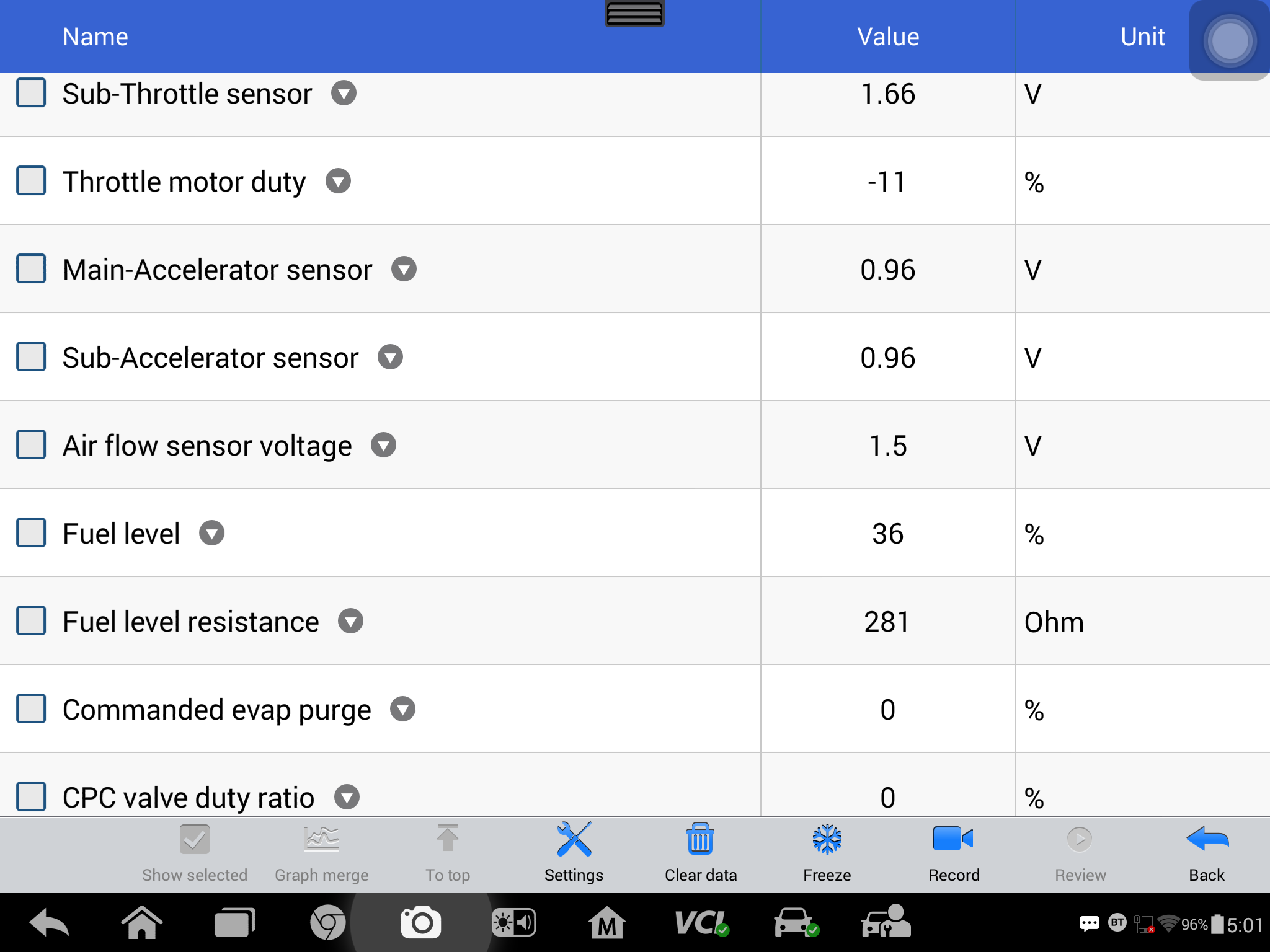Open the Settings wrench icon

click(x=574, y=840)
